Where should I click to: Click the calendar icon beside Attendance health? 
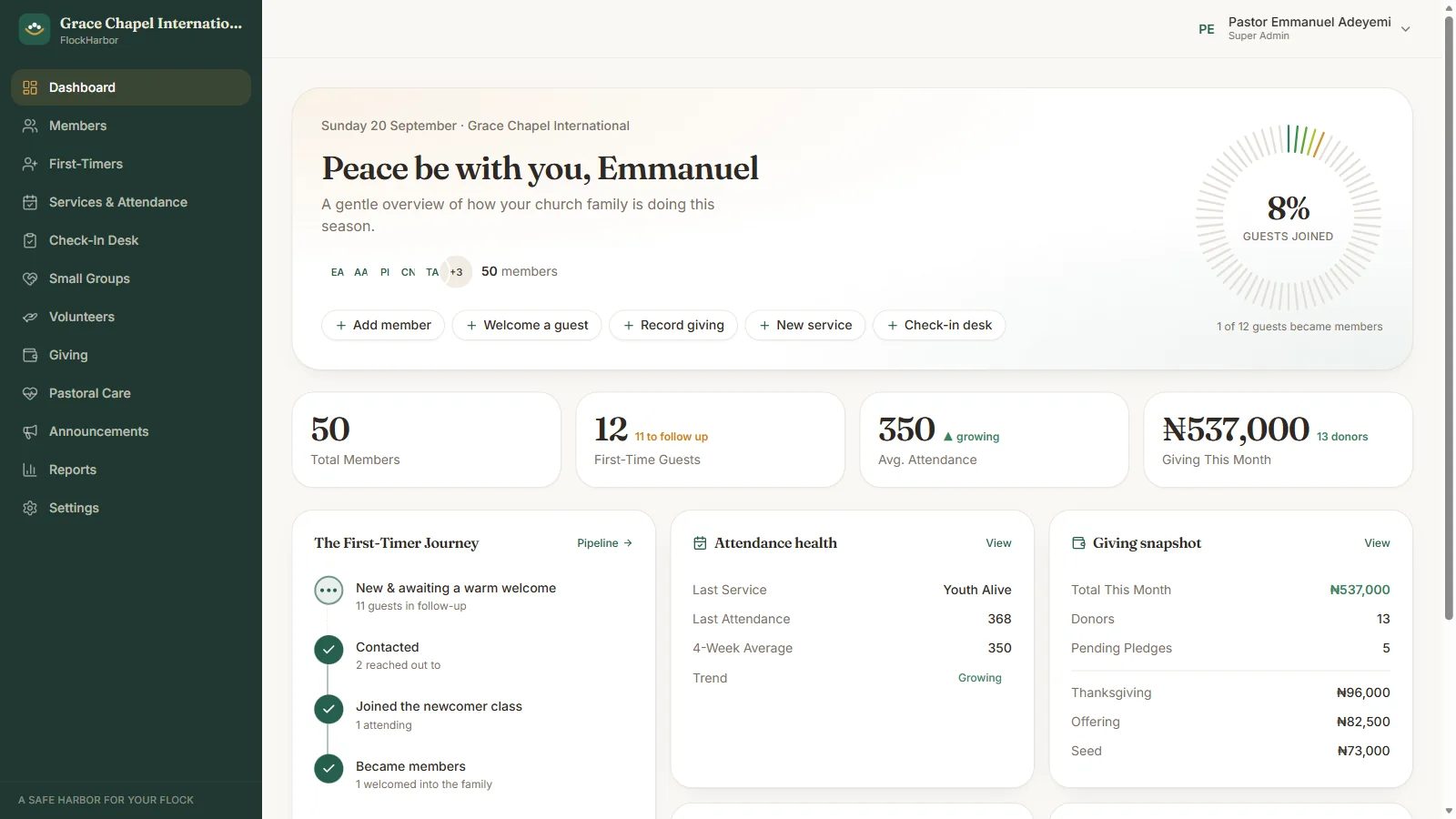[700, 543]
